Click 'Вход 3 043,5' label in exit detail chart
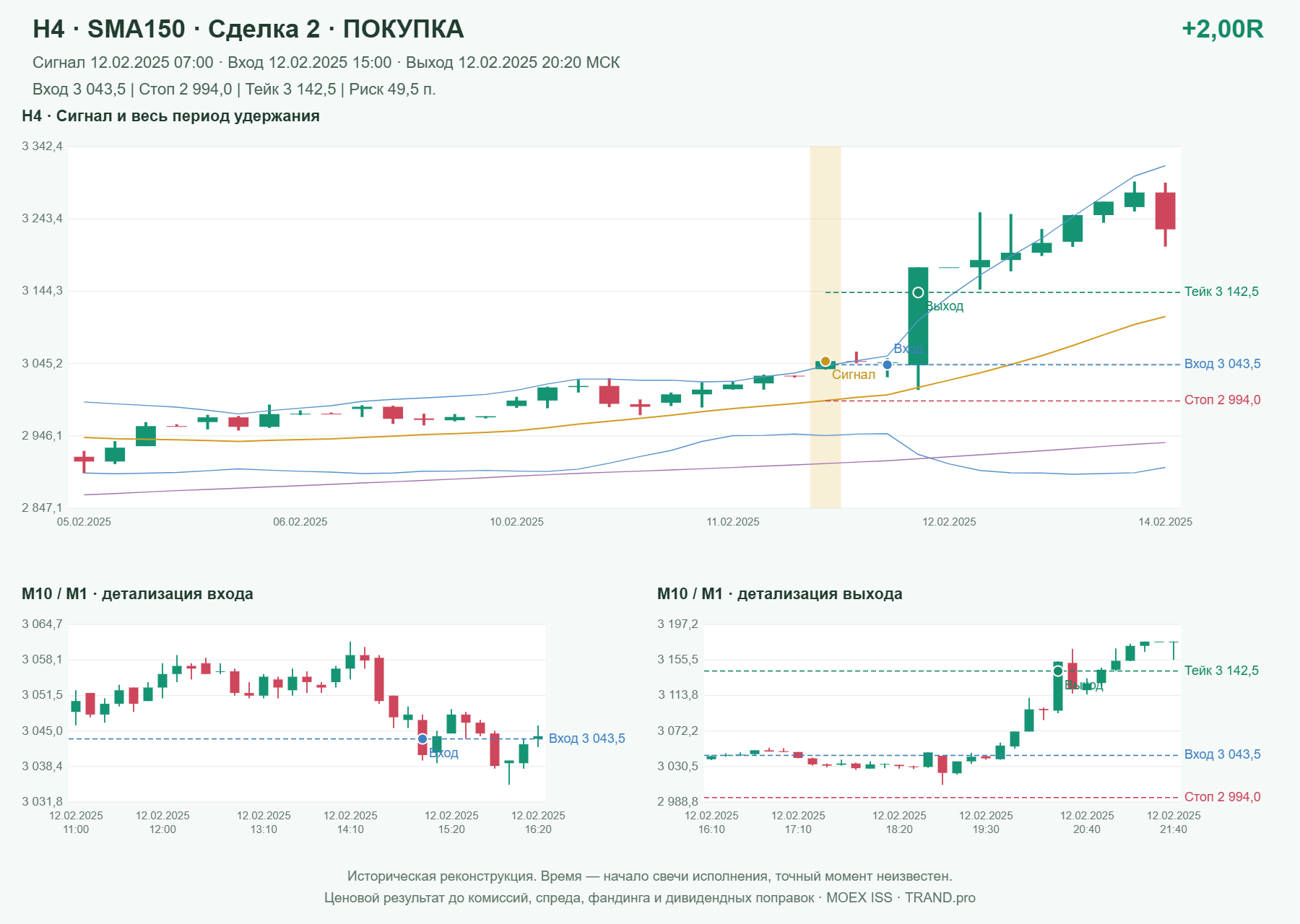Screen dimensions: 1300x924 tap(1222, 754)
